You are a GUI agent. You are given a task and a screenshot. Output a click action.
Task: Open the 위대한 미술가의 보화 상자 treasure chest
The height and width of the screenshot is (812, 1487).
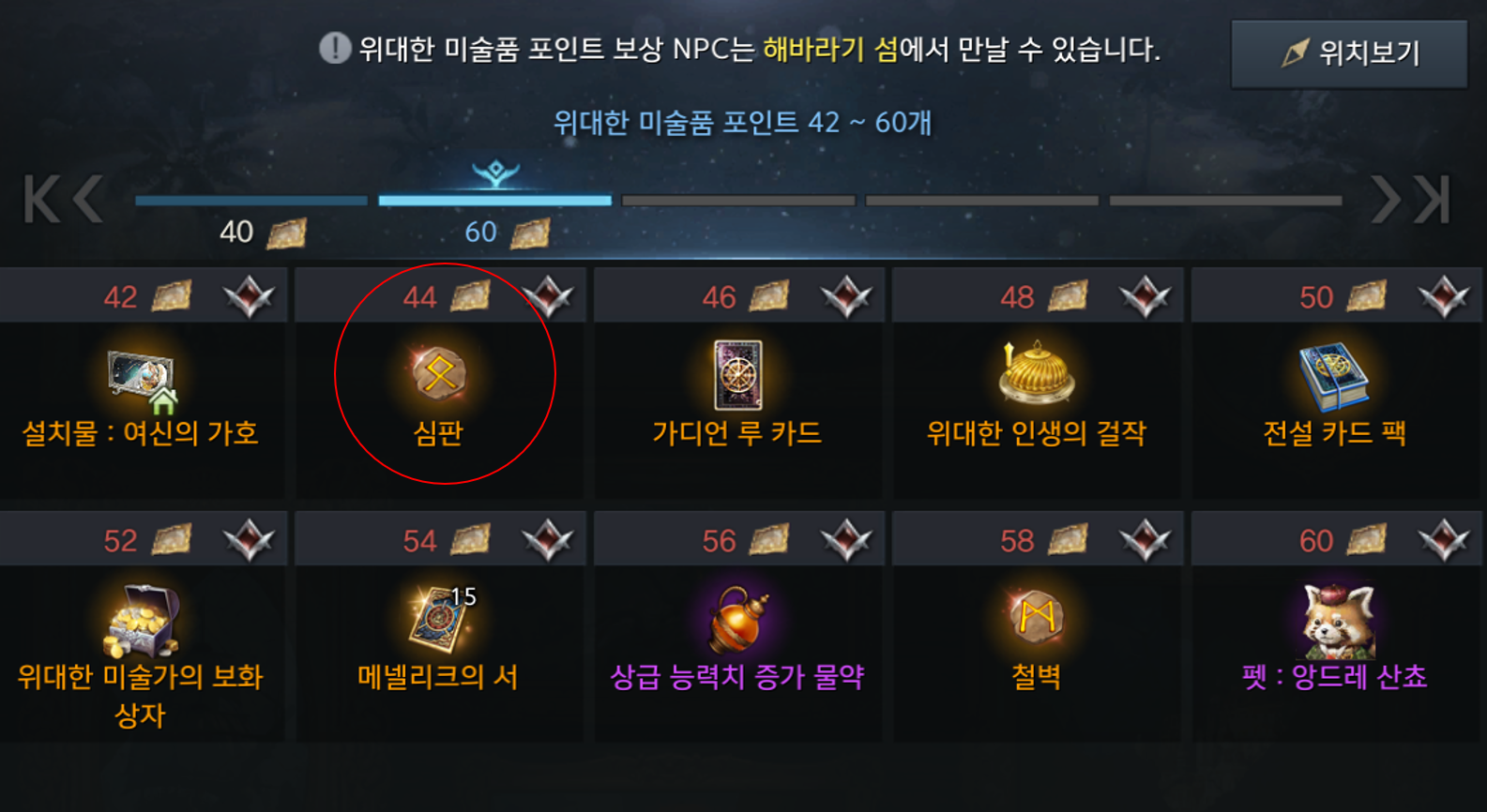pos(140,620)
